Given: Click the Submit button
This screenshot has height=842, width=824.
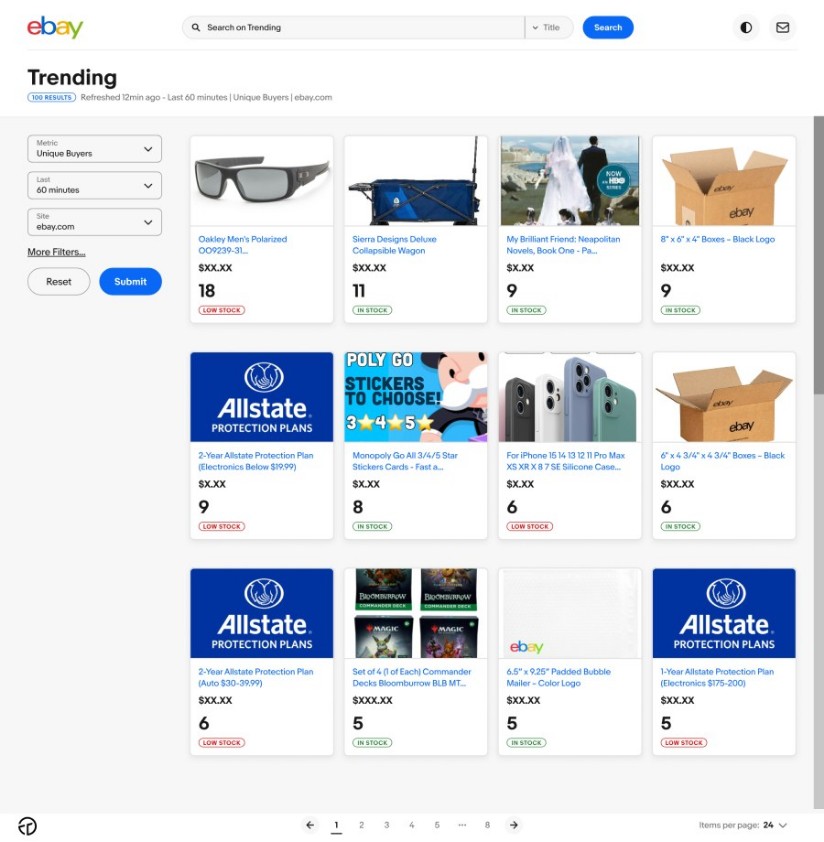Looking at the screenshot, I should 131,281.
